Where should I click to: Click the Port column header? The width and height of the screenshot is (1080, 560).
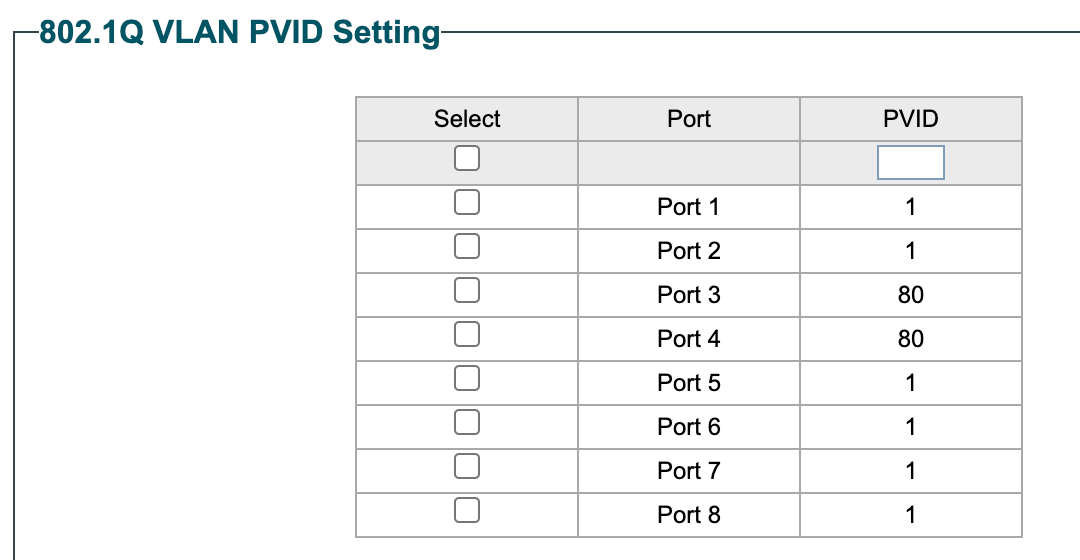coord(689,119)
